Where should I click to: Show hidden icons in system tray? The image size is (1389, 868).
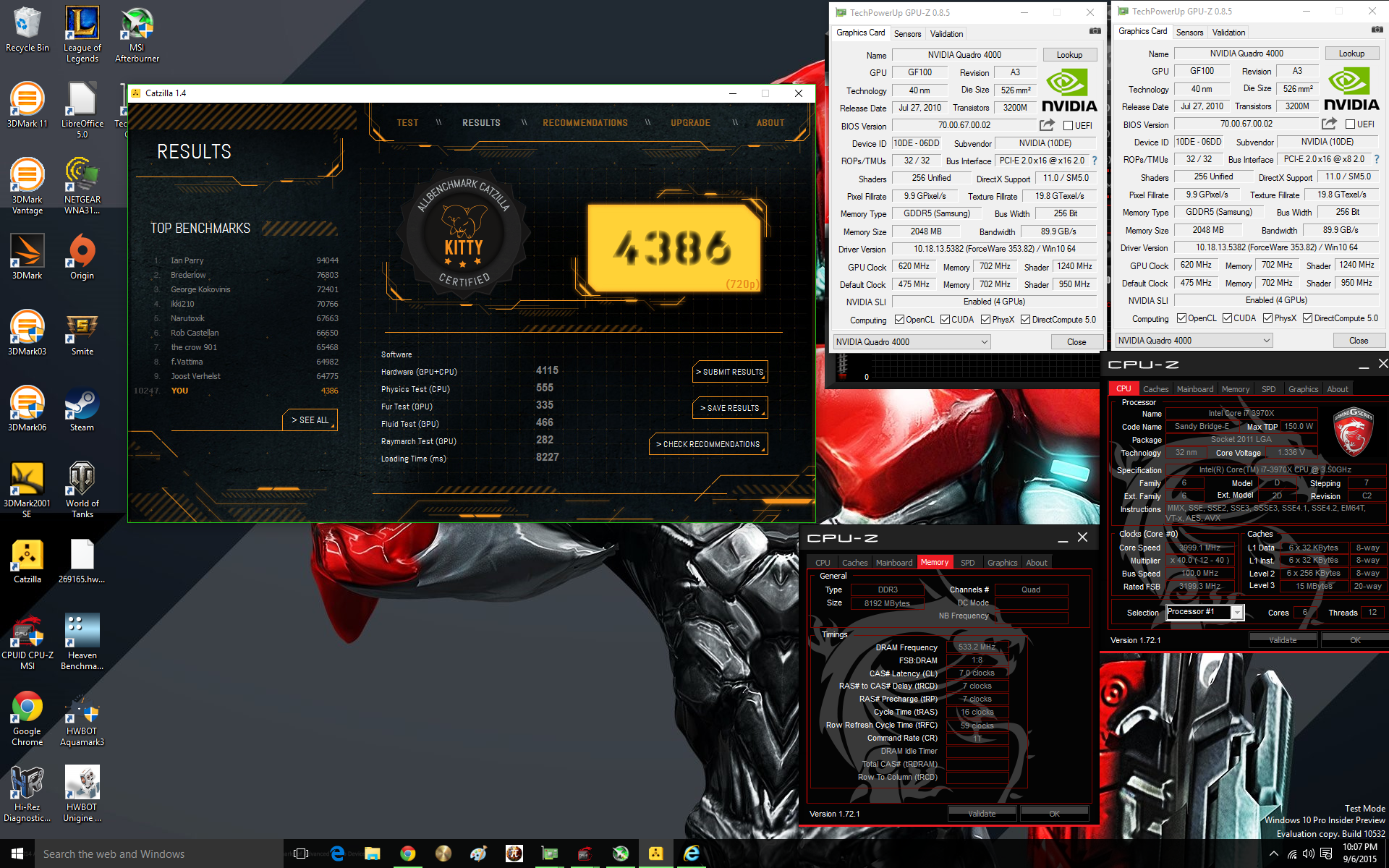[1273, 854]
